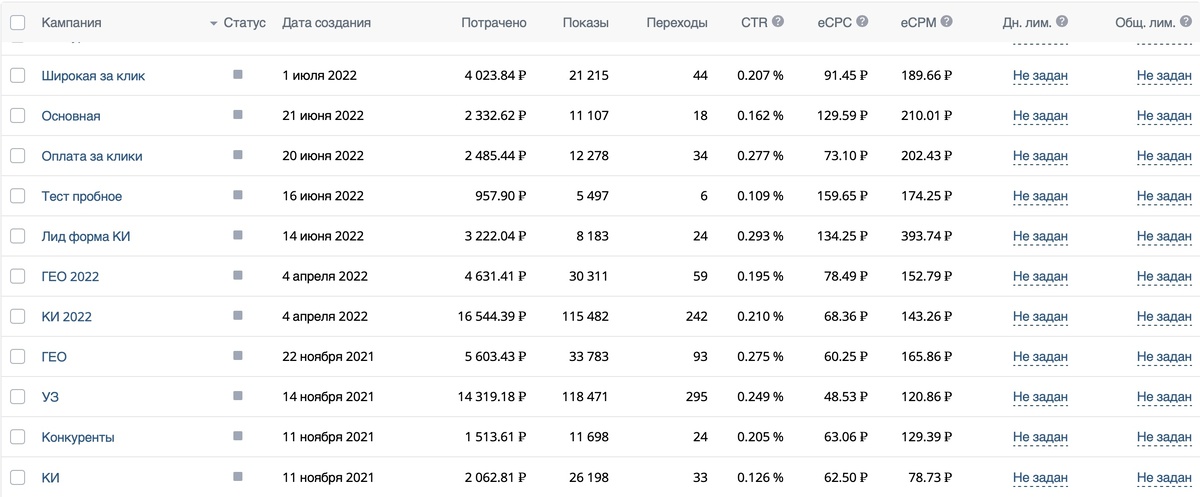Toggle the checkbox for УЗ campaign
Image resolution: width=1200 pixels, height=497 pixels.
click(x=17, y=397)
